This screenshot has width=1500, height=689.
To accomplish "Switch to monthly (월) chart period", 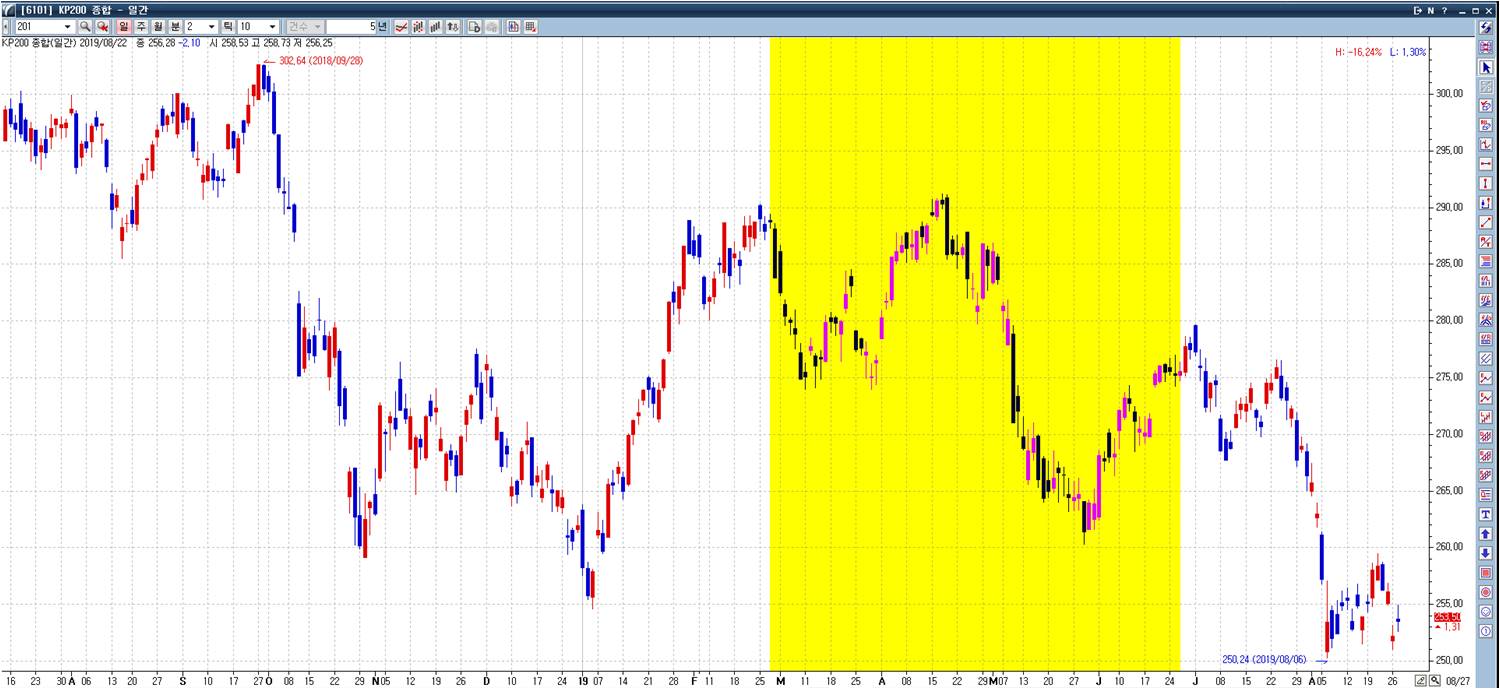I will [158, 26].
